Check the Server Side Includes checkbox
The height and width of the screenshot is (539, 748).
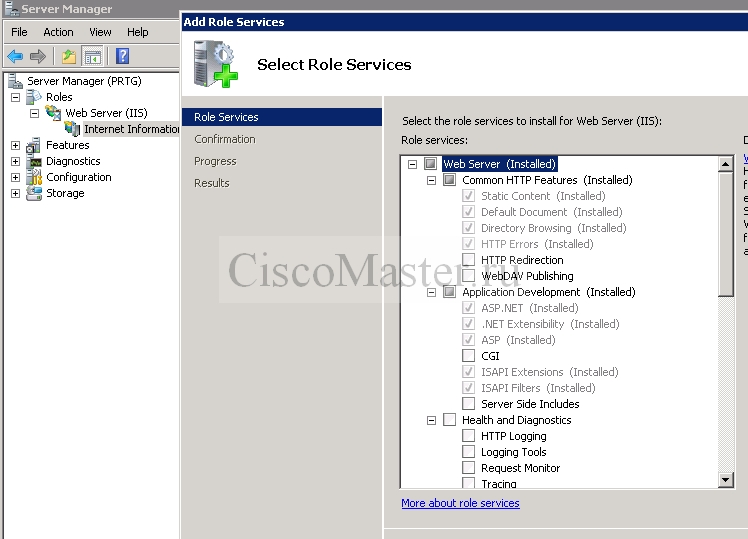click(468, 404)
